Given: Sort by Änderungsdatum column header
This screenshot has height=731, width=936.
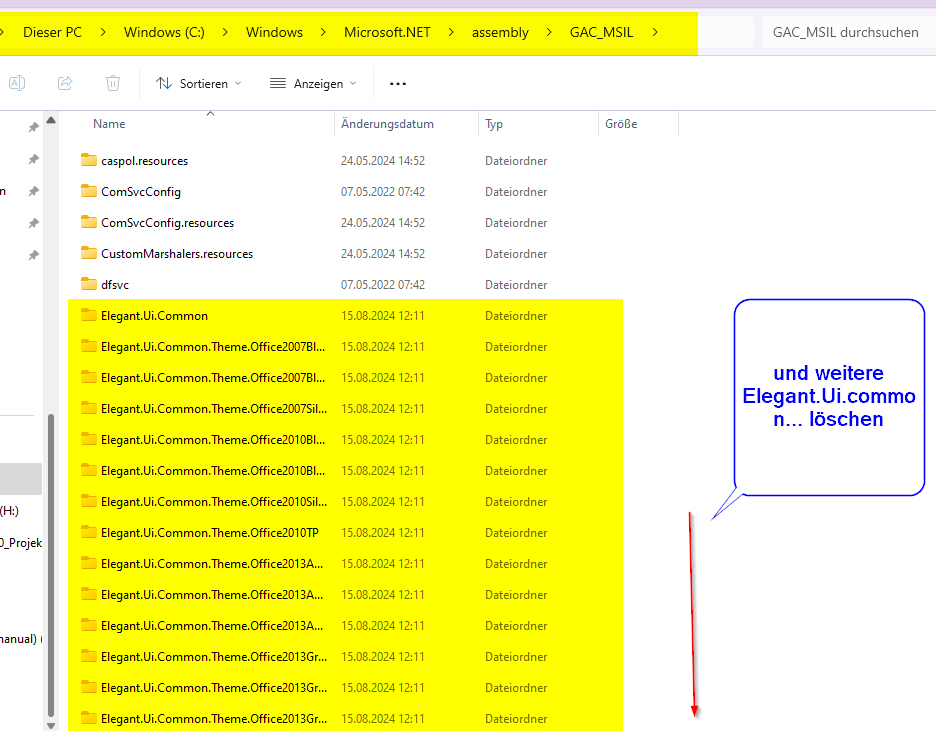Looking at the screenshot, I should pyautogui.click(x=387, y=124).
